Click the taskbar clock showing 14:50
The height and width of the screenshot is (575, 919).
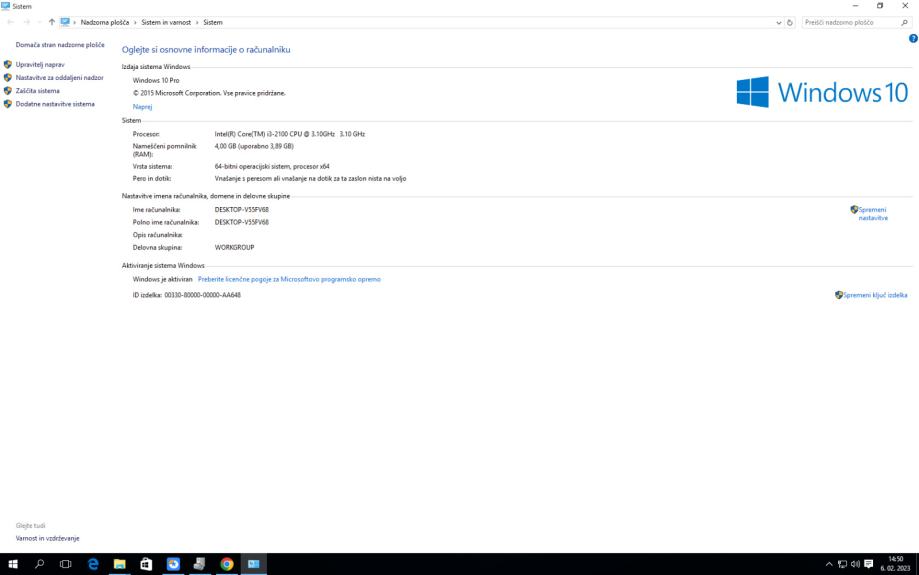tap(895, 564)
